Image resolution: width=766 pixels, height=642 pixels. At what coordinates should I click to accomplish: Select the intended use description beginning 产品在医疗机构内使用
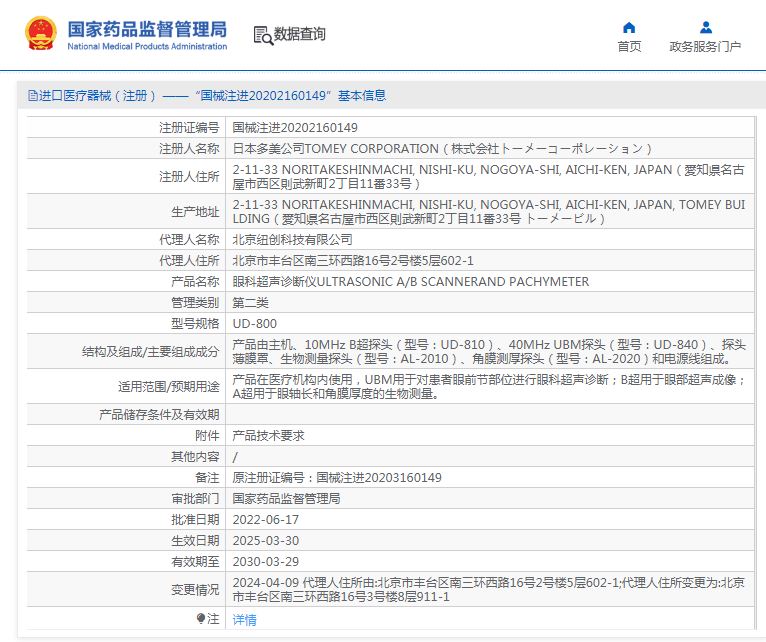coord(489,386)
